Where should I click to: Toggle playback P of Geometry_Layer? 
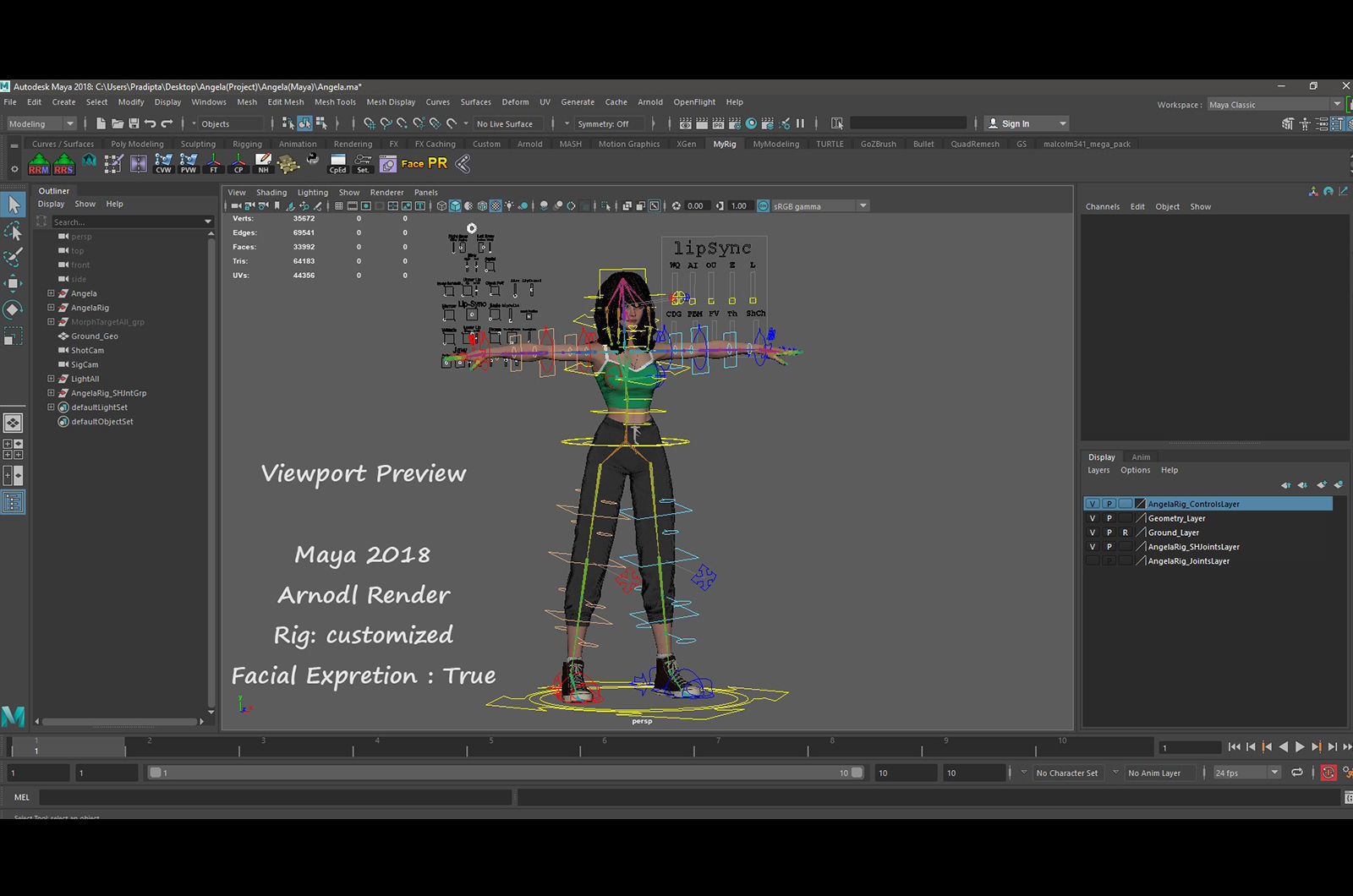(x=1109, y=518)
